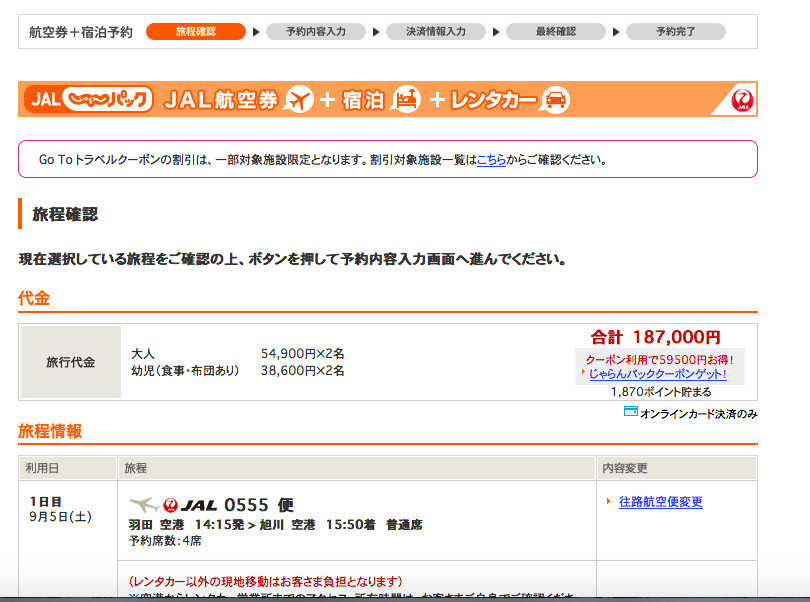Viewport: 810px width, 602px height.
Task: Click the クーポン利用で59500円お得! text
Action: tap(659, 360)
